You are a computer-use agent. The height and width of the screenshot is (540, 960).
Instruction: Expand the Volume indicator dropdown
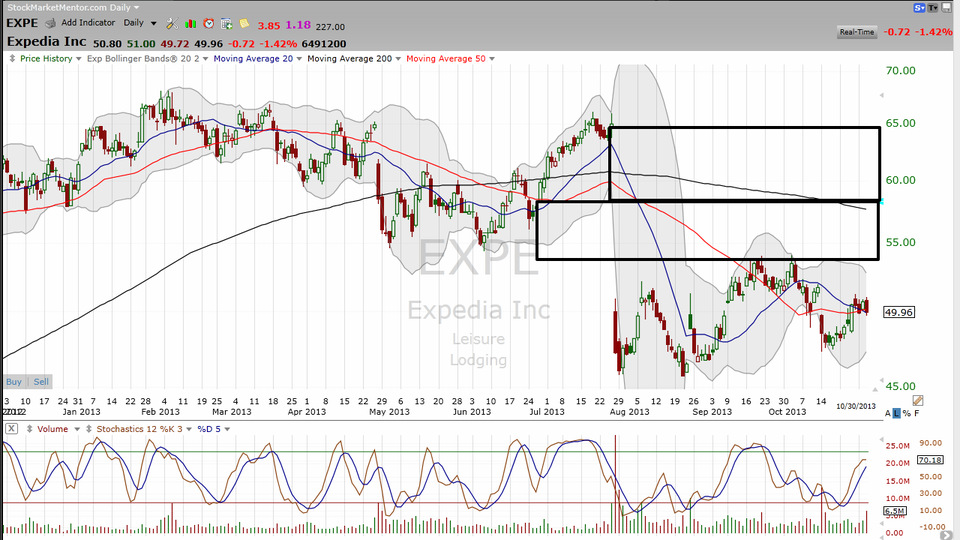point(77,429)
